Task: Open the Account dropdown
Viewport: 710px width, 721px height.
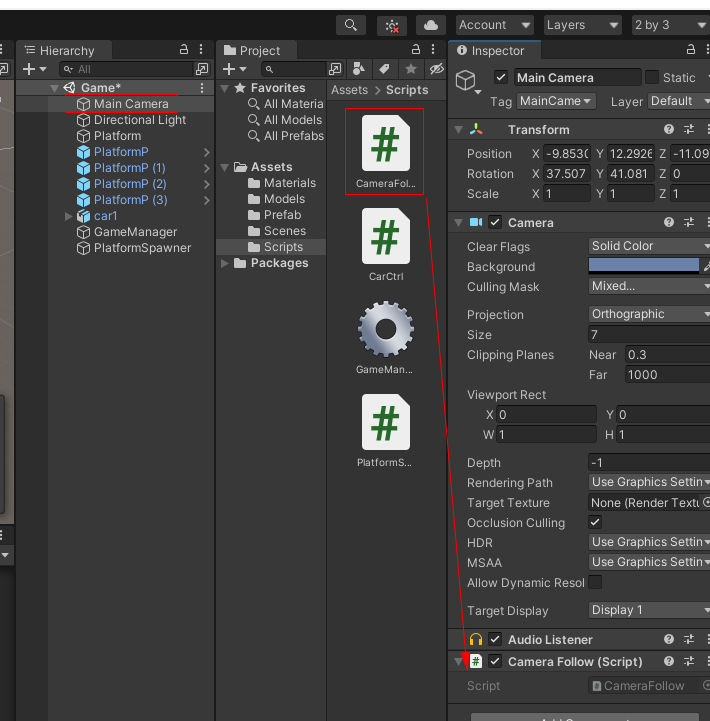Action: tap(495, 25)
